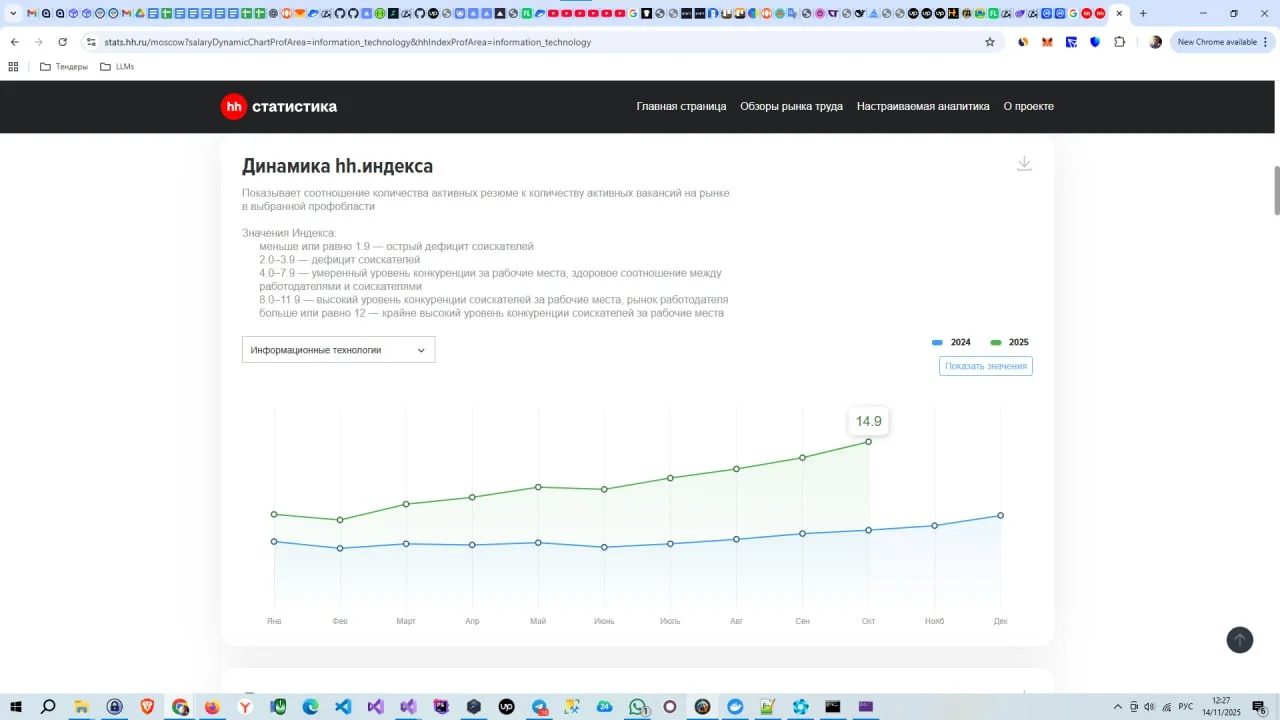Click the scroll-to-top arrow button
The height and width of the screenshot is (720, 1280).
coord(1239,640)
